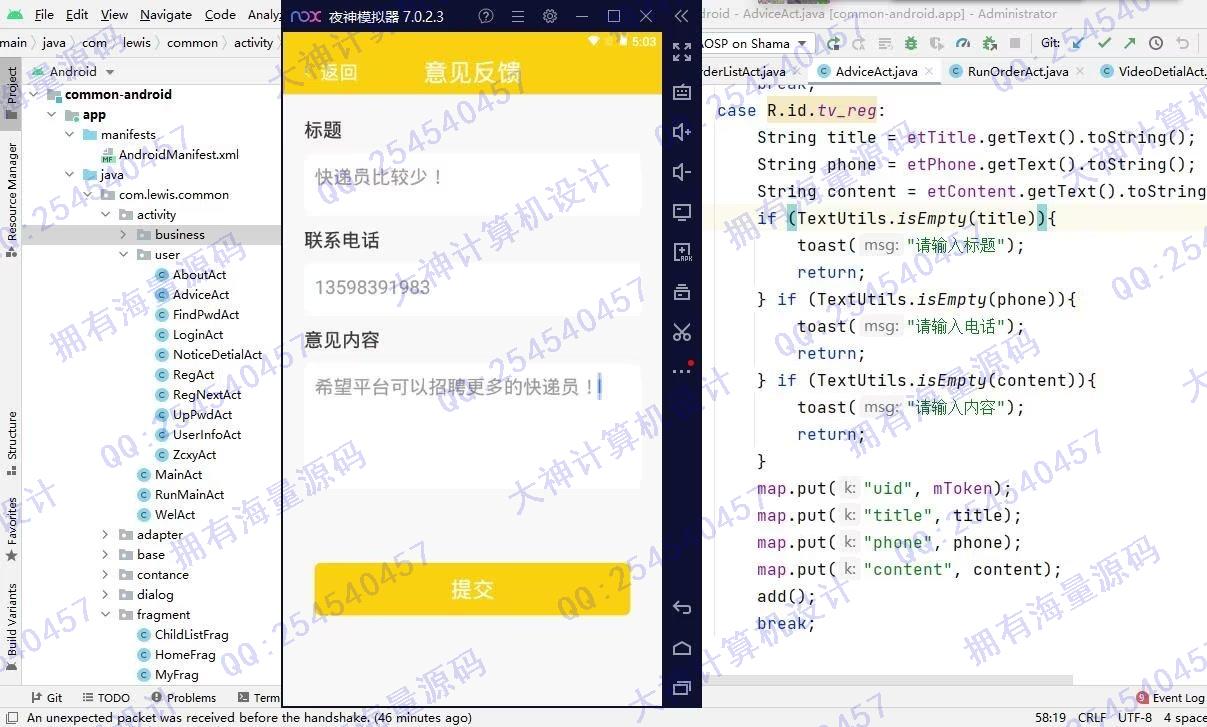
Task: Click Git push arrow icon
Action: (x=1130, y=44)
